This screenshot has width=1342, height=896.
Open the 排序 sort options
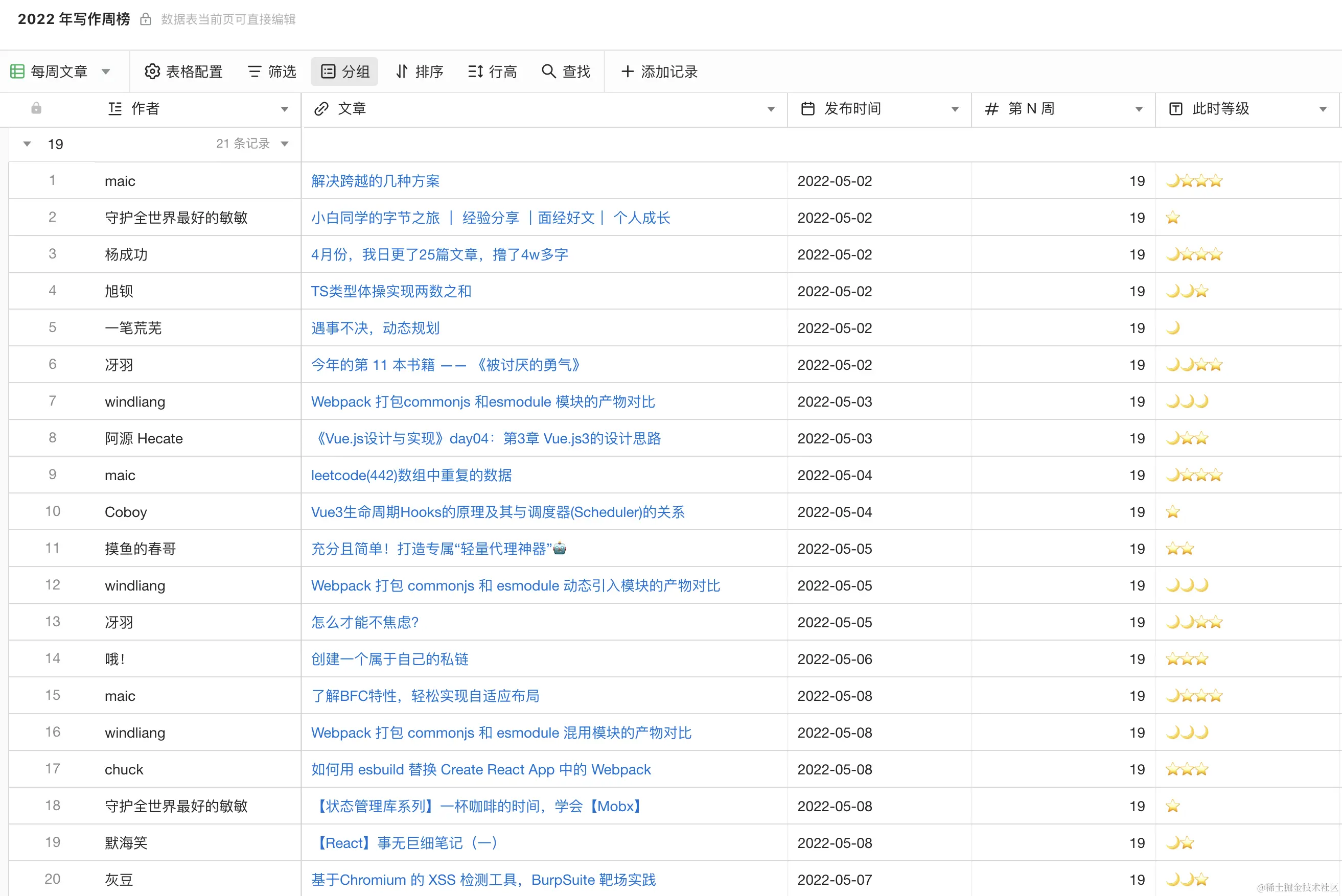419,72
